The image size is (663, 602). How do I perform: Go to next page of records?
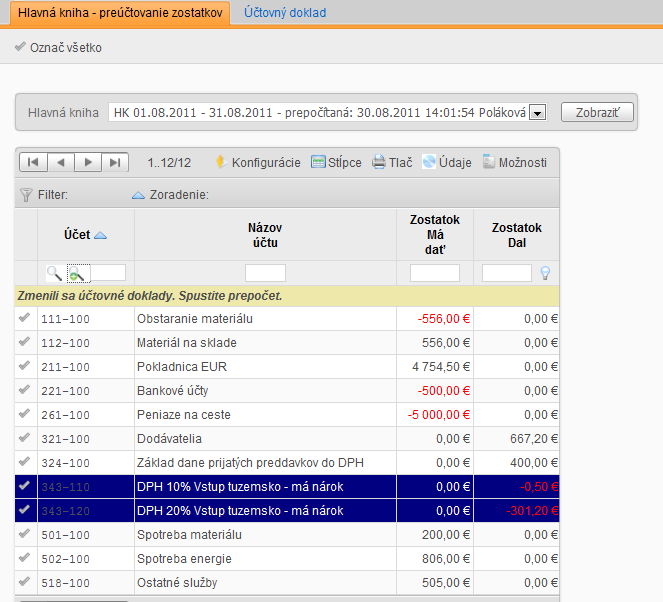click(x=88, y=162)
